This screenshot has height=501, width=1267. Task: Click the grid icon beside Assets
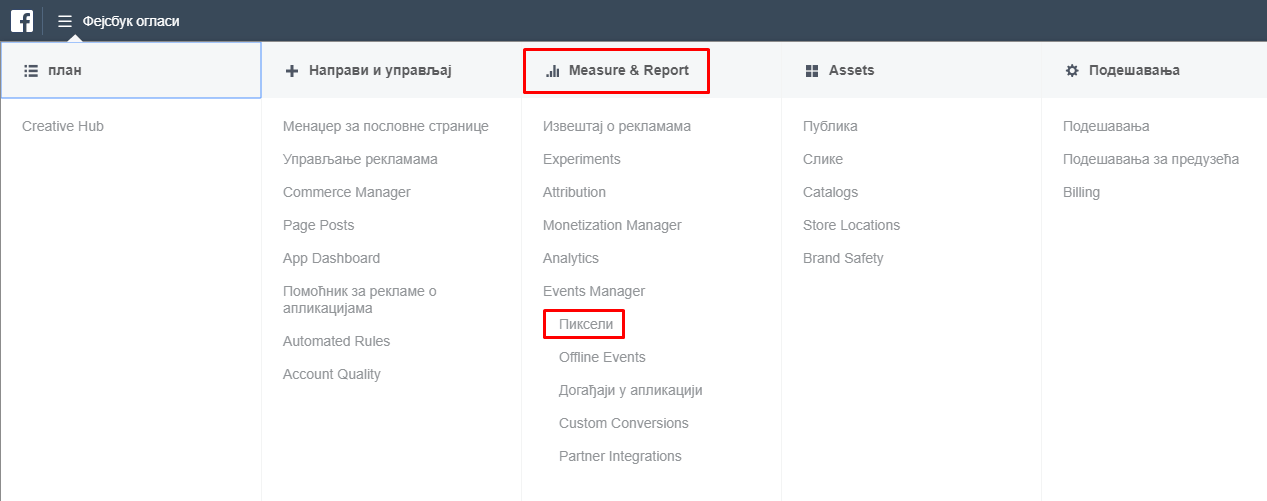812,71
